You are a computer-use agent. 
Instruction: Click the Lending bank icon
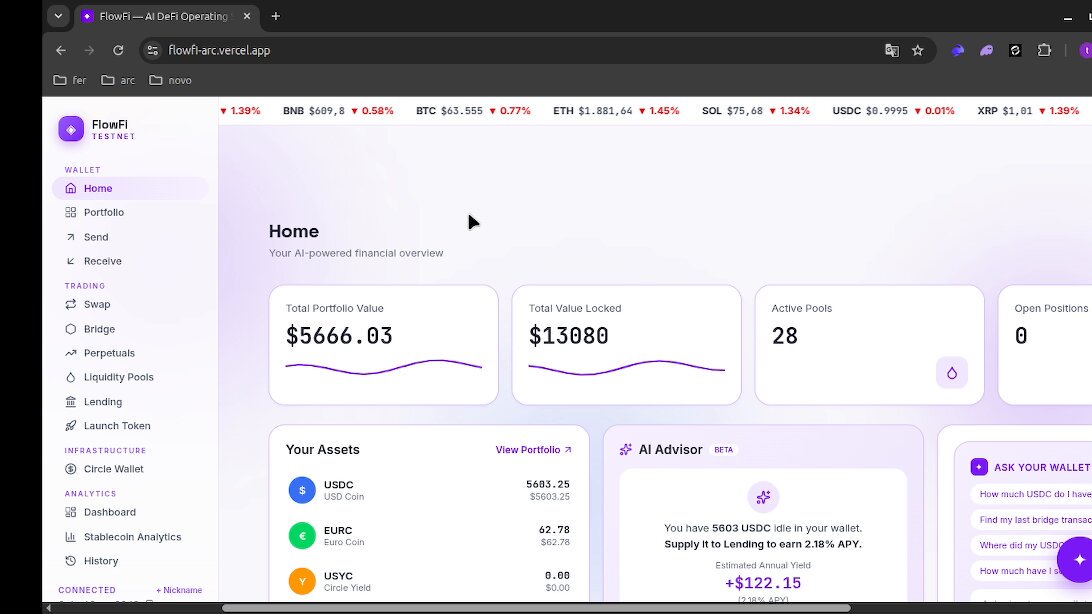click(x=70, y=402)
